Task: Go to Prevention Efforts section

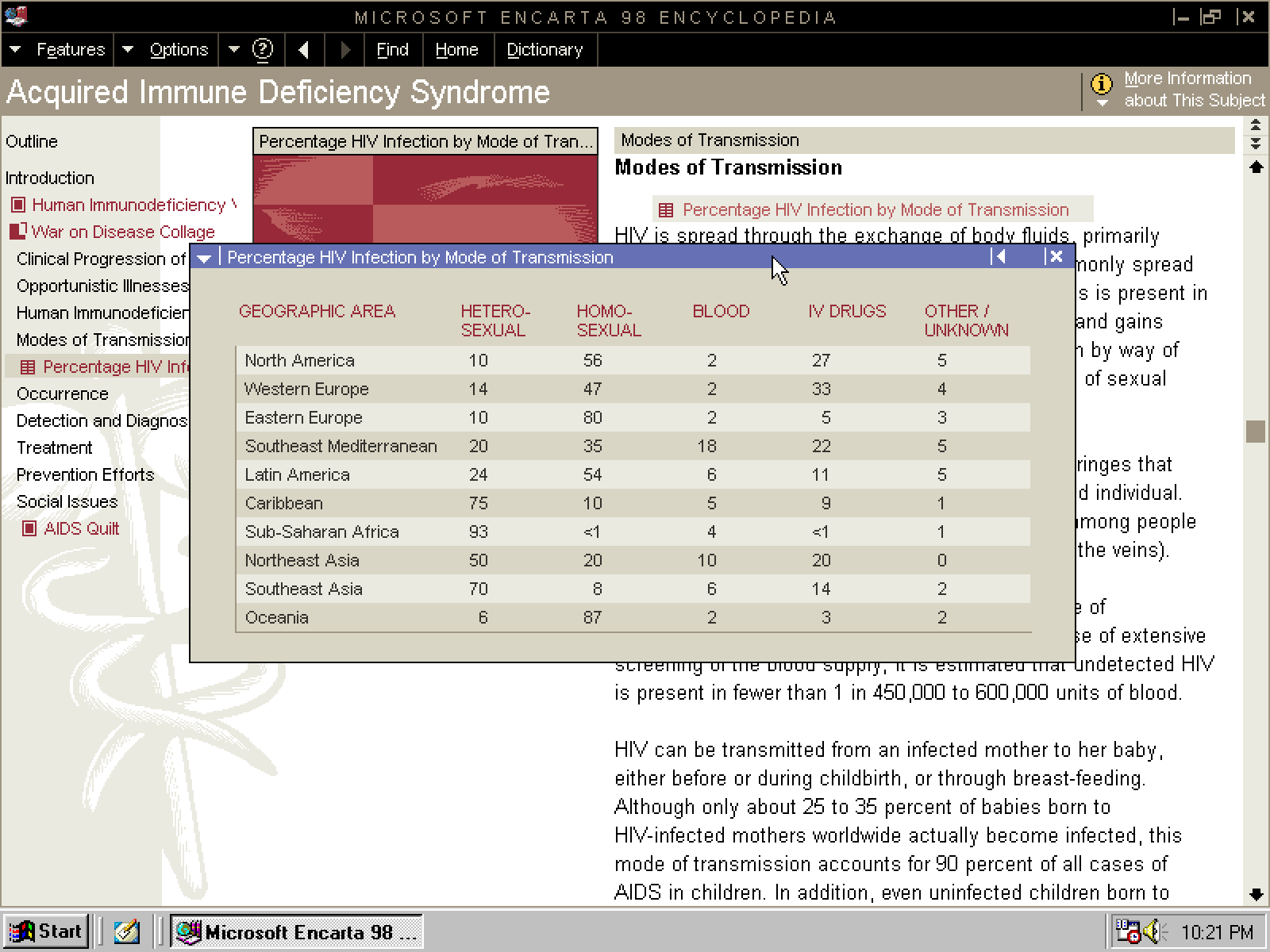Action: coord(86,474)
